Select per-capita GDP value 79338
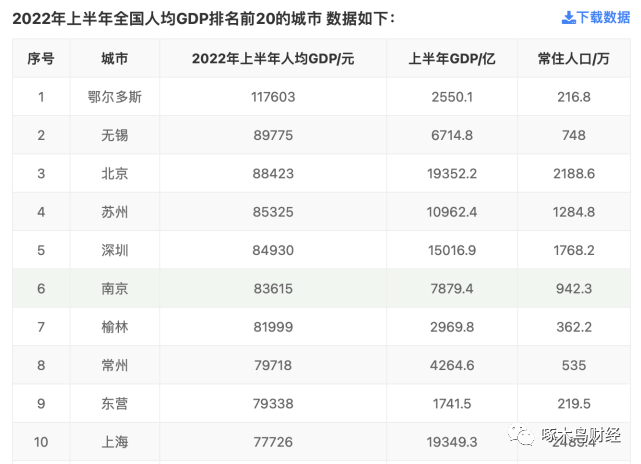 pyautogui.click(x=273, y=403)
